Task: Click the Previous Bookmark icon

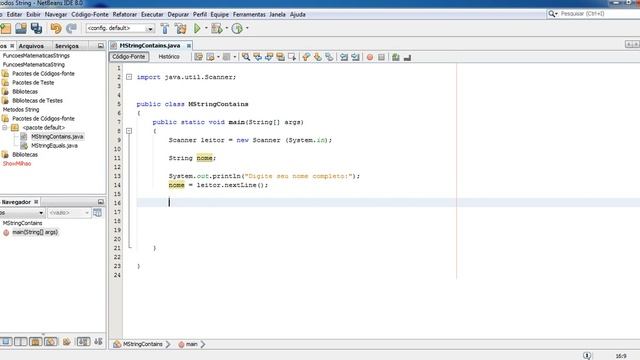Action: click(306, 57)
